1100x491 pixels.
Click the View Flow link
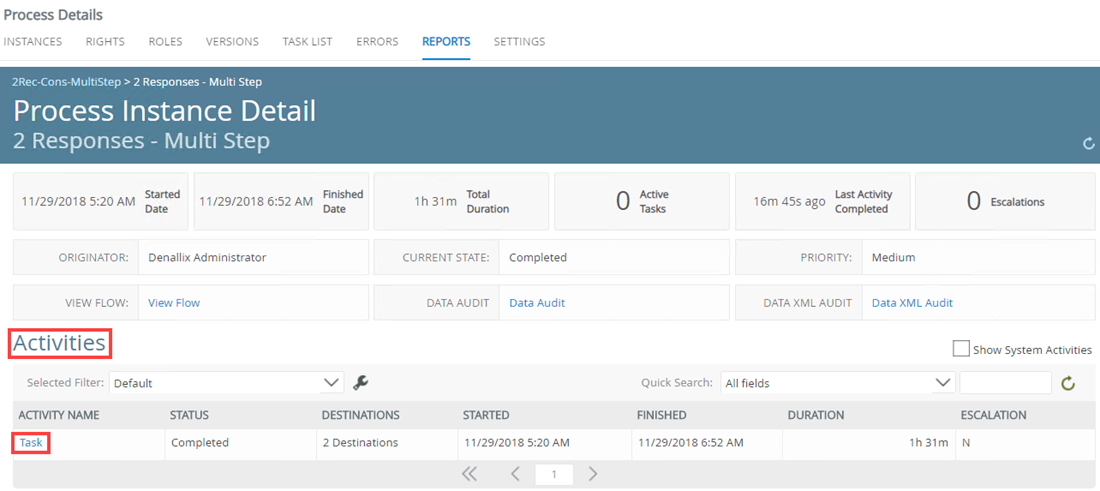coord(174,303)
